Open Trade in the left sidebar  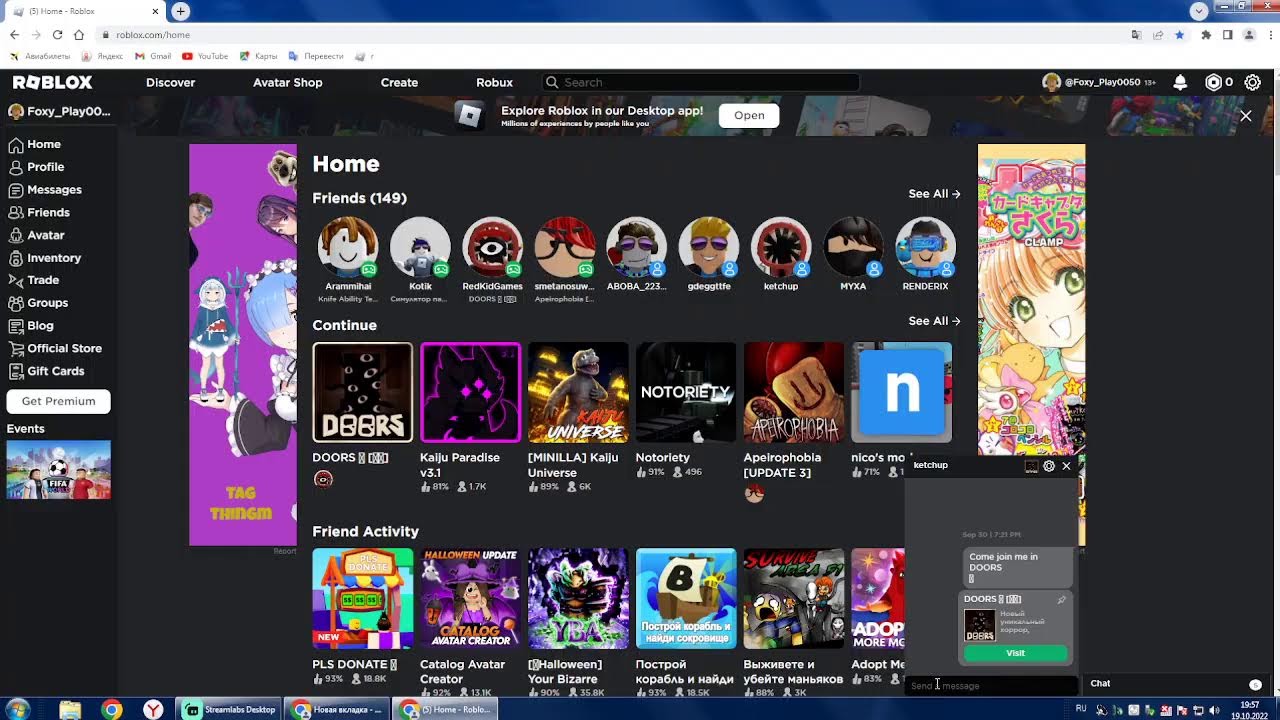coord(34,280)
